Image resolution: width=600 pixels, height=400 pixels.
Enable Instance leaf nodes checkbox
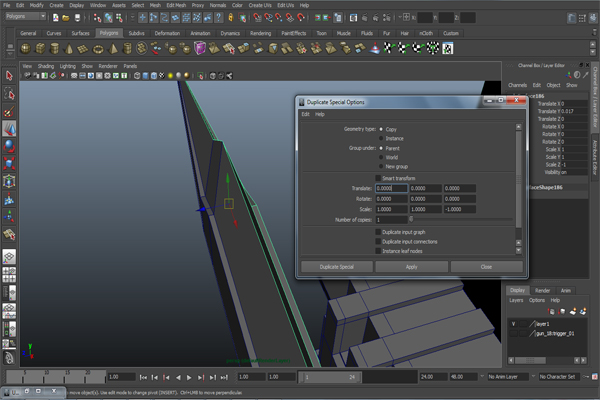[x=378, y=251]
